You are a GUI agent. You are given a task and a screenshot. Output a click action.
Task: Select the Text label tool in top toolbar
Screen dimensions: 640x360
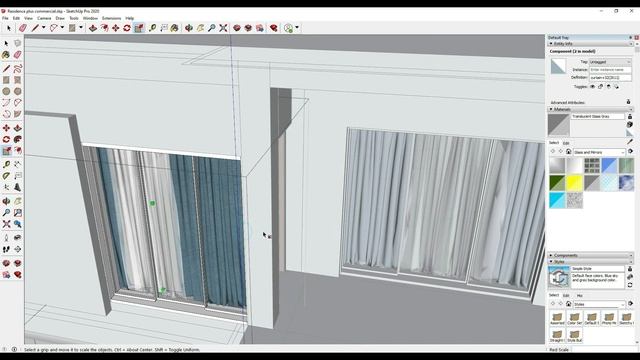tap(164, 28)
